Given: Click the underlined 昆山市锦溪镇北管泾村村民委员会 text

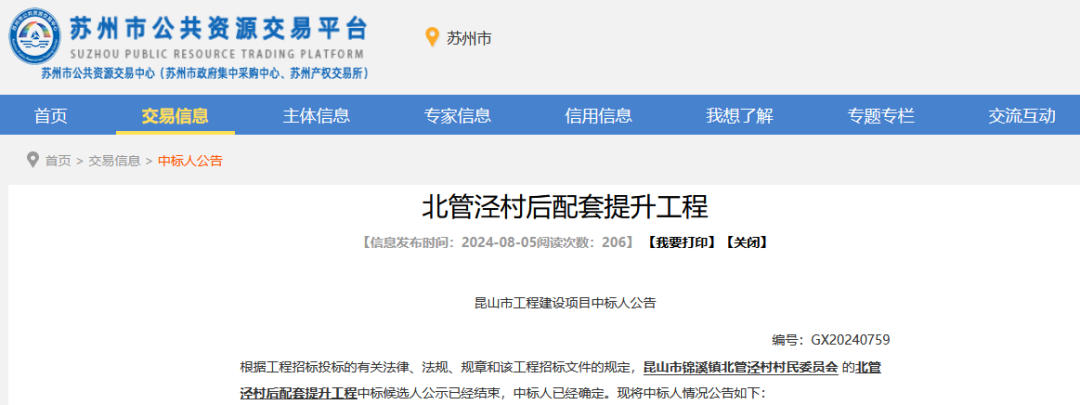Looking at the screenshot, I should [739, 367].
